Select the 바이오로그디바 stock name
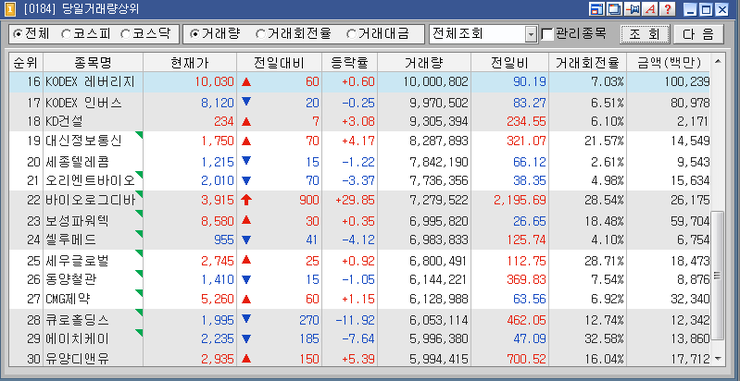 90,201
